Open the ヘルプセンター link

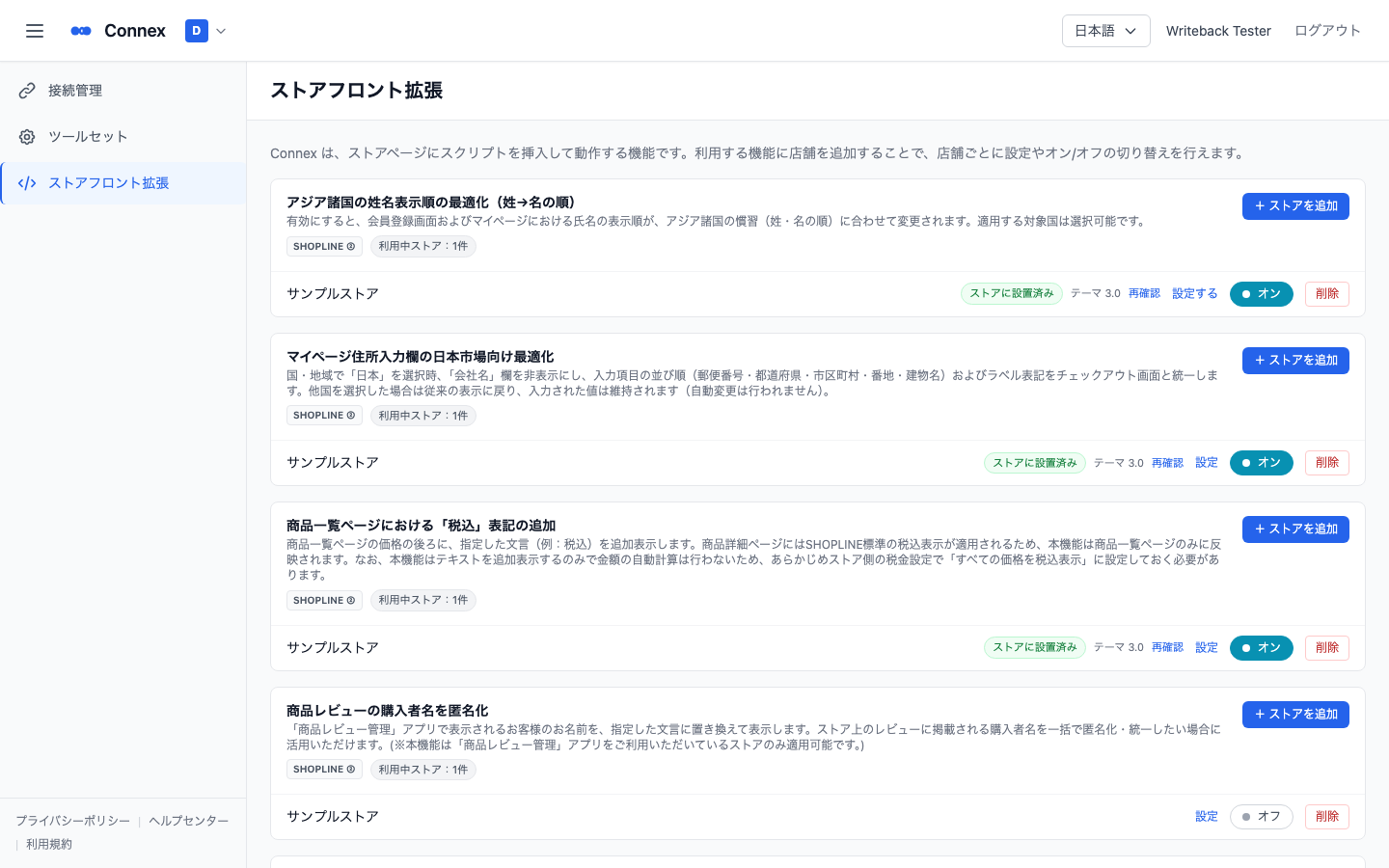coord(189,821)
